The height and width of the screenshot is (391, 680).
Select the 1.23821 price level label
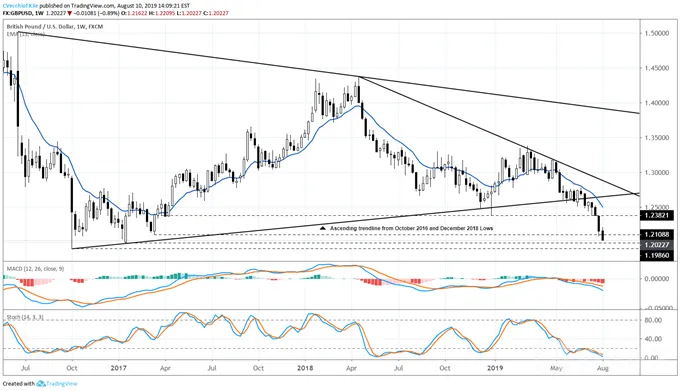coord(657,215)
